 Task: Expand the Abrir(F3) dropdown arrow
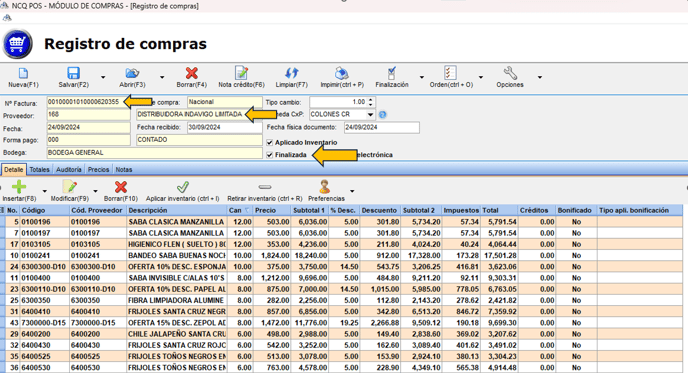(x=162, y=77)
